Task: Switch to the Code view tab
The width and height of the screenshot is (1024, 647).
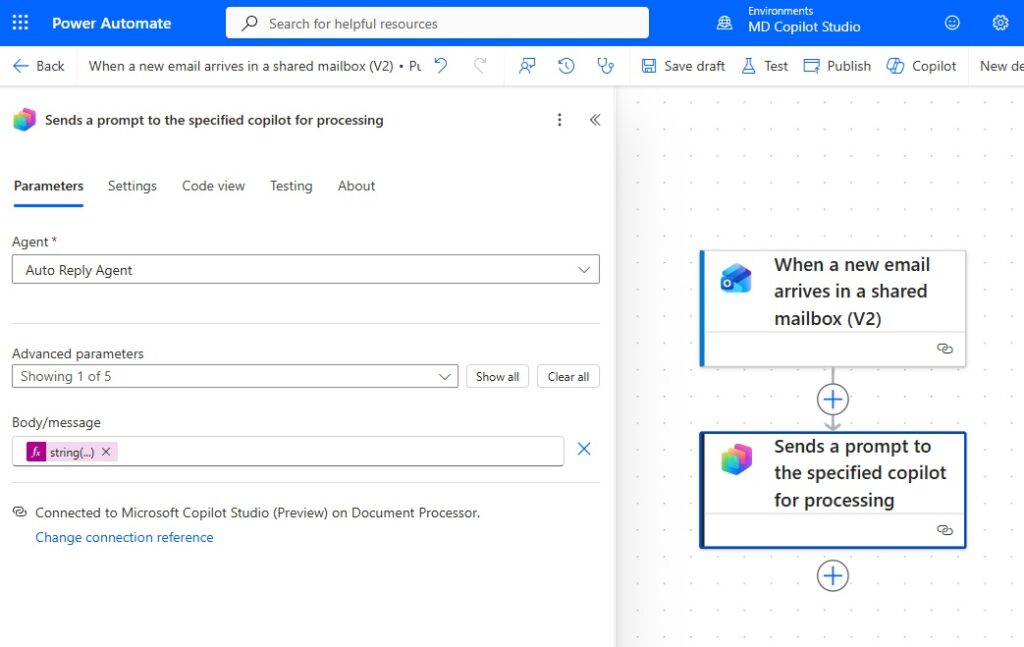Action: (213, 186)
